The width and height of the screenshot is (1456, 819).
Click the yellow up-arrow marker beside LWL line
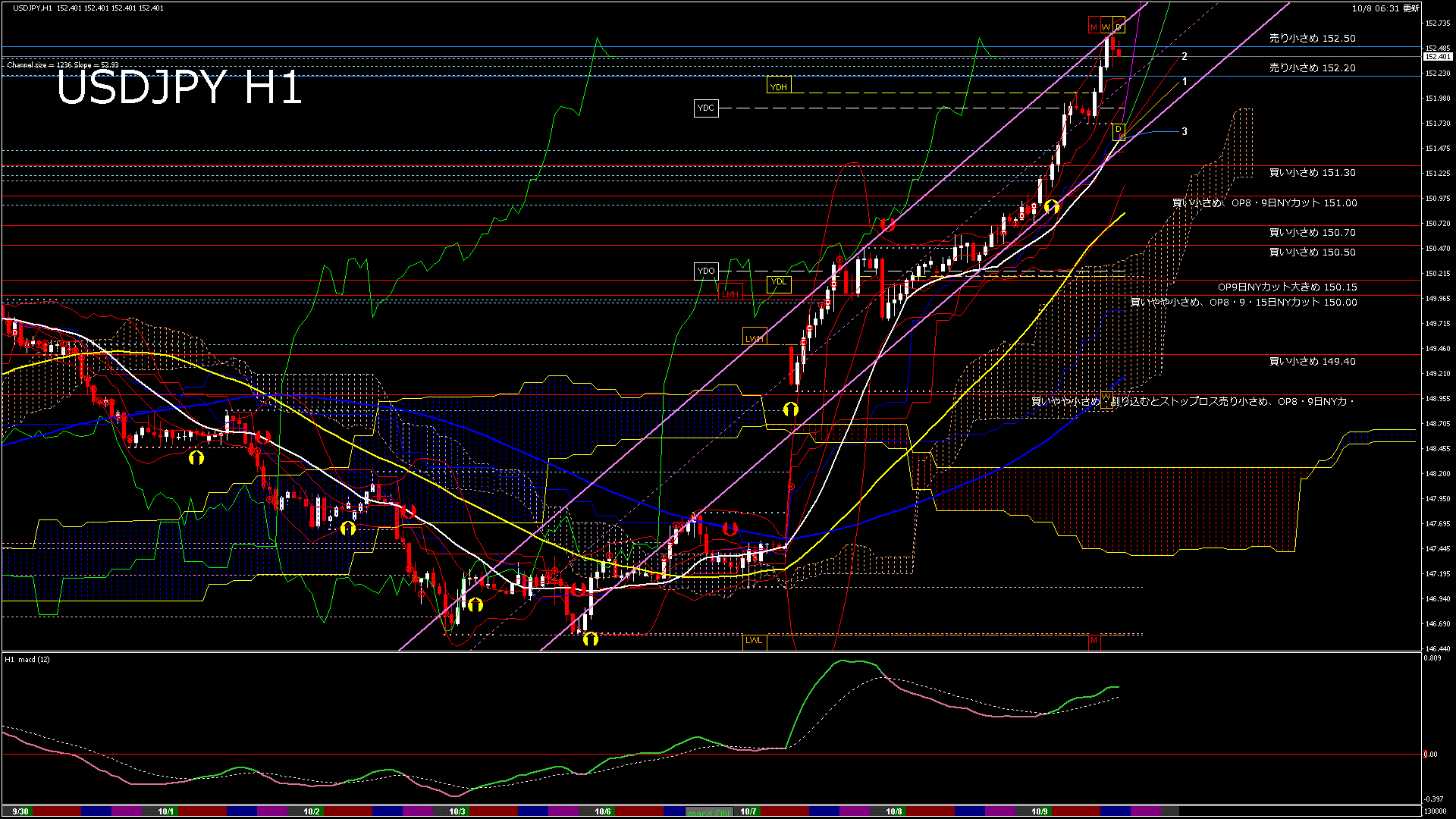tap(590, 639)
